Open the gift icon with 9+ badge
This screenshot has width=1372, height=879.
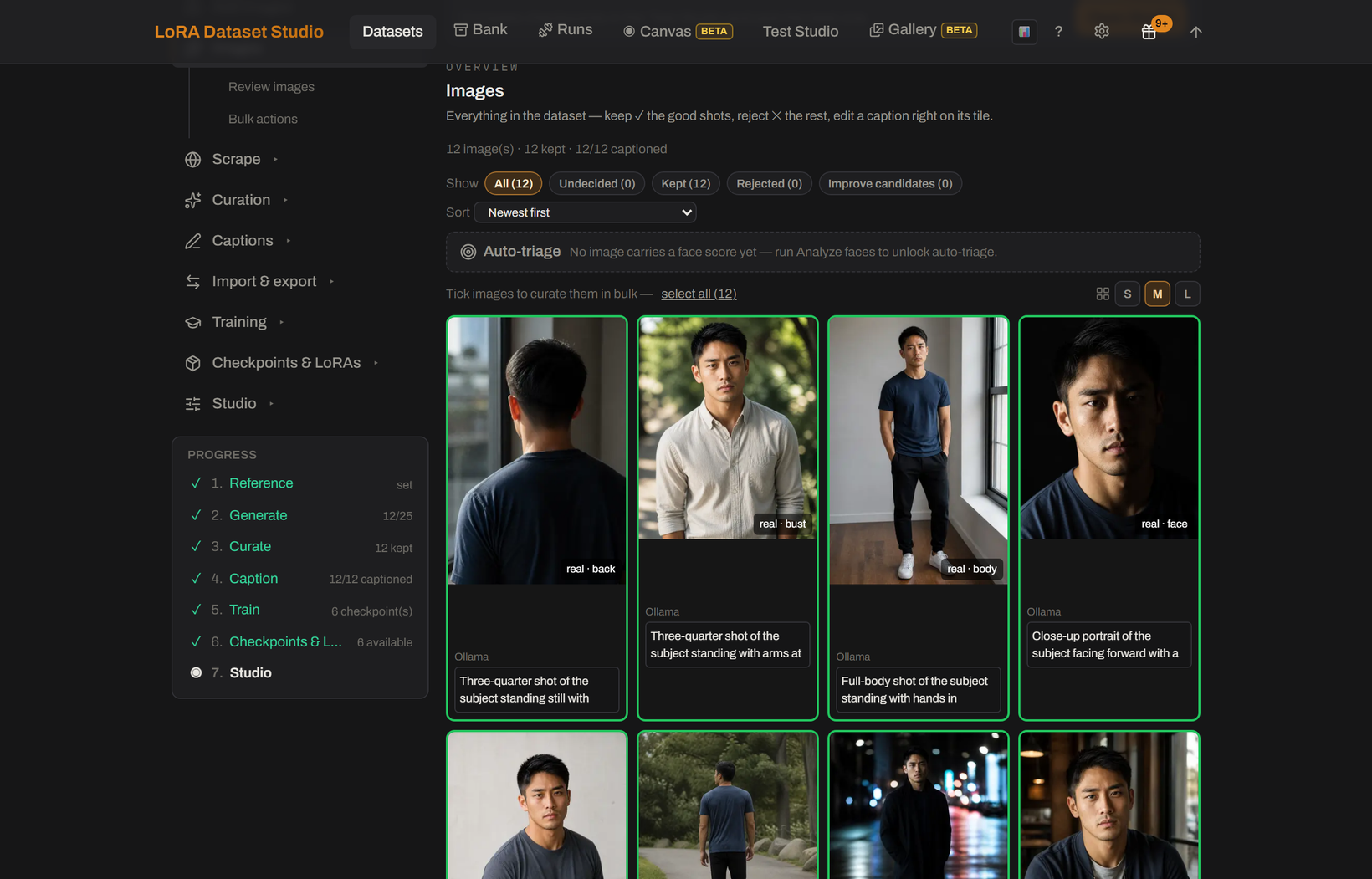pos(1149,32)
